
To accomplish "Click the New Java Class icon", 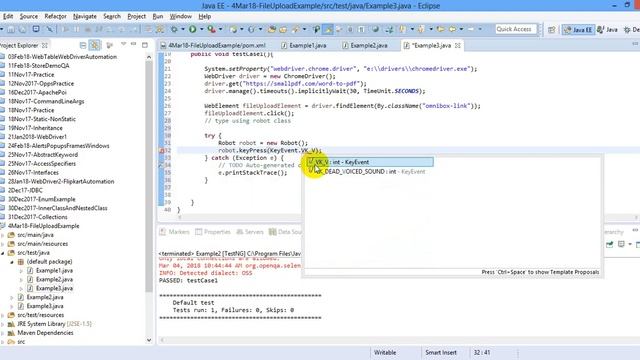I will click(251, 29).
